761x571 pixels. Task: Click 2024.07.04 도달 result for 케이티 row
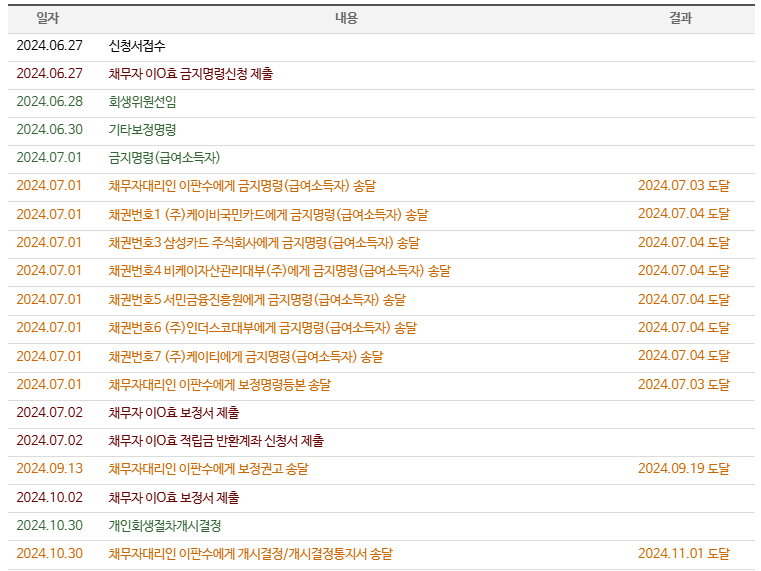[x=684, y=356]
